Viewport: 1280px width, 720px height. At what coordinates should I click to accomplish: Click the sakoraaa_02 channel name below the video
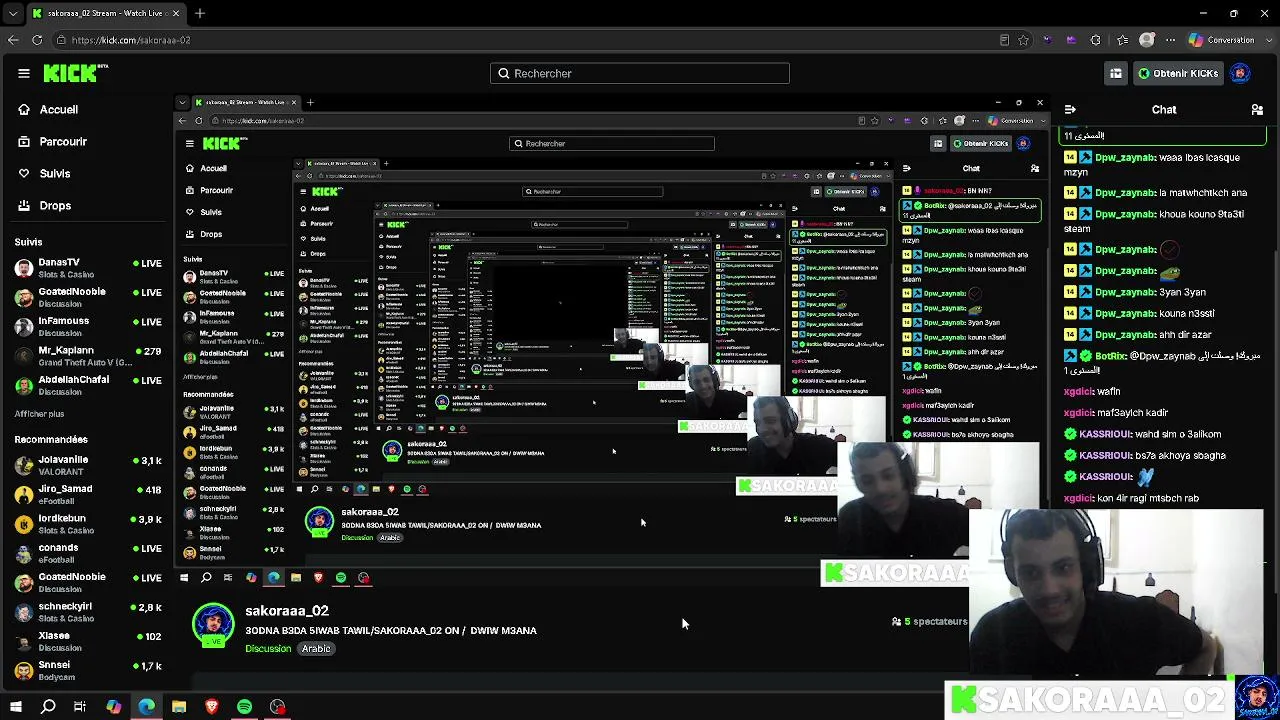287,610
